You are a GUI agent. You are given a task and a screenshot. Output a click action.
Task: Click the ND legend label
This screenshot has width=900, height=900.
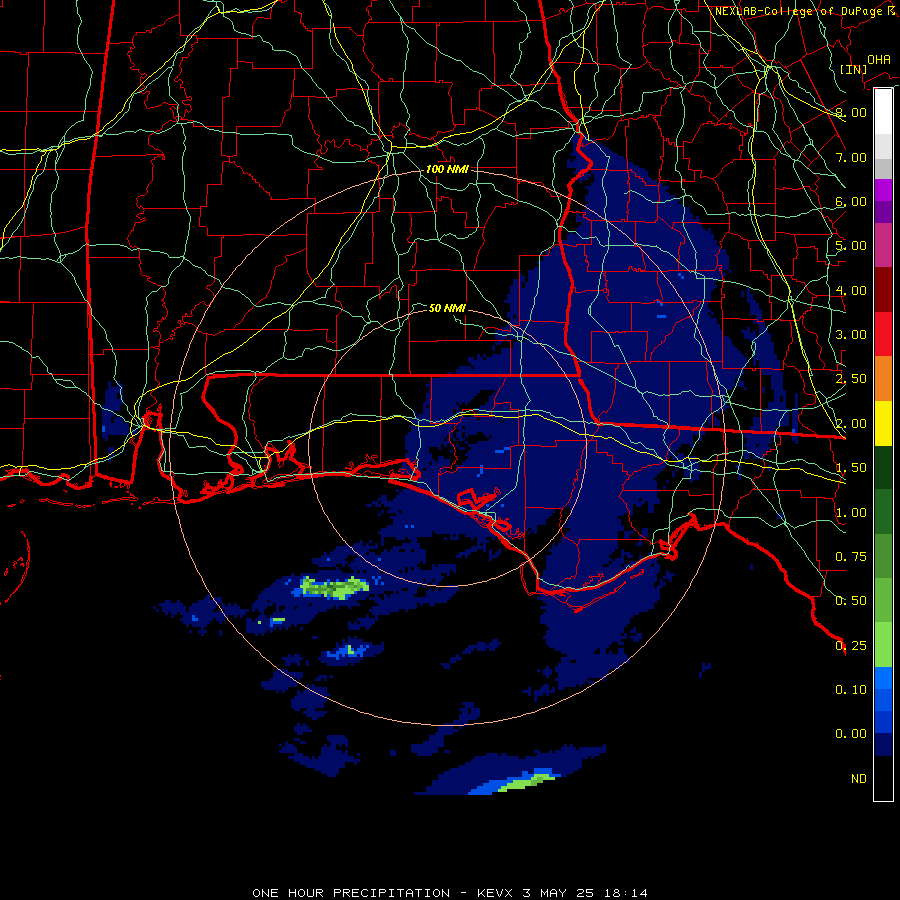pyautogui.click(x=859, y=779)
